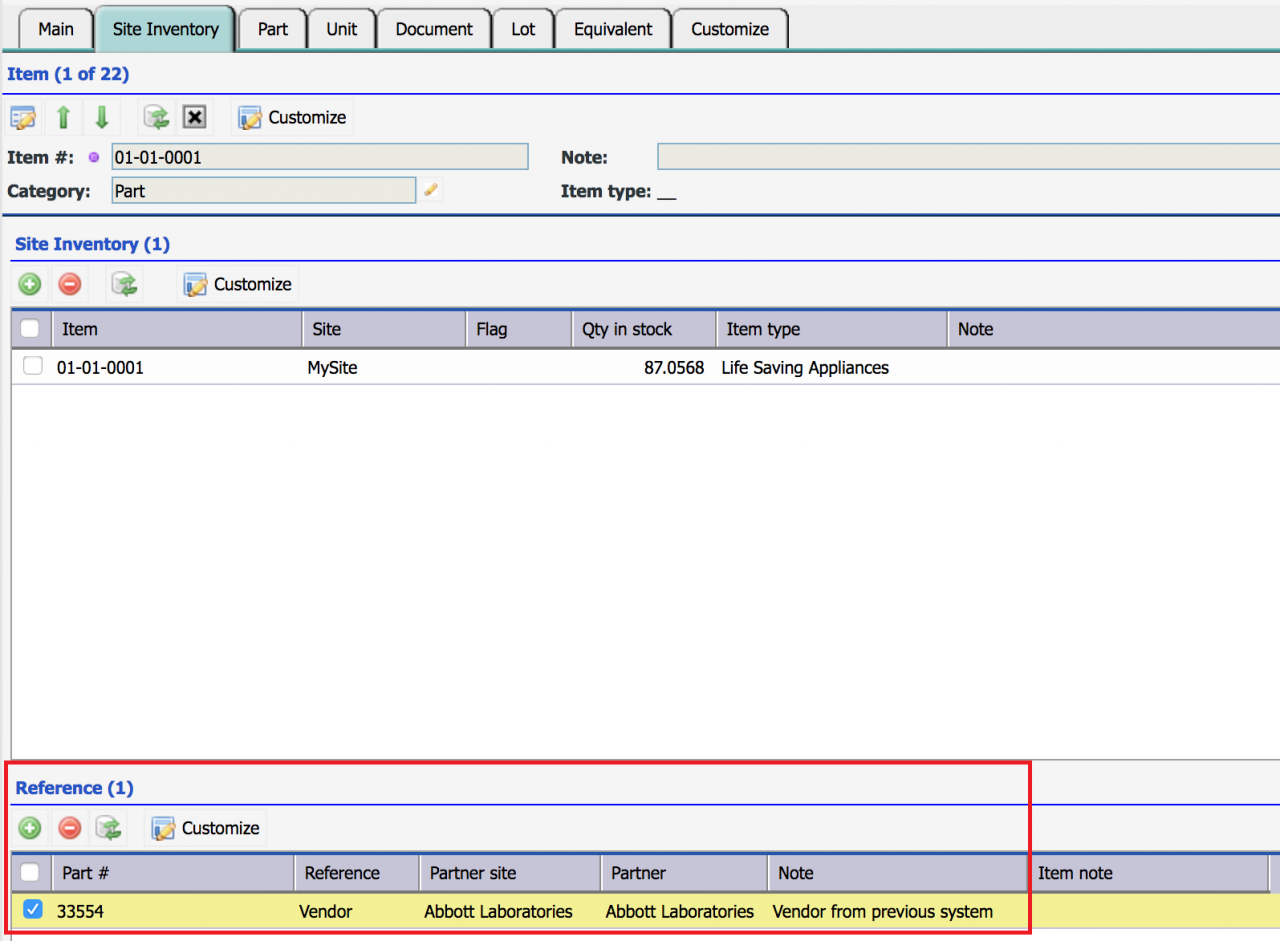Screen dimensions: 1280x941
Task: Click Abbott Laboratories in Partner site column
Action: [498, 912]
